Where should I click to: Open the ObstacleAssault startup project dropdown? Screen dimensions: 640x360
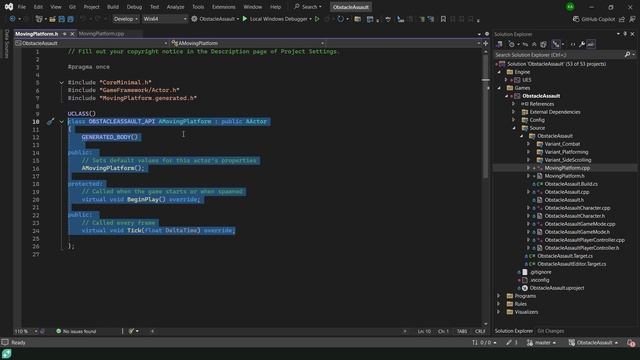pyautogui.click(x=215, y=19)
